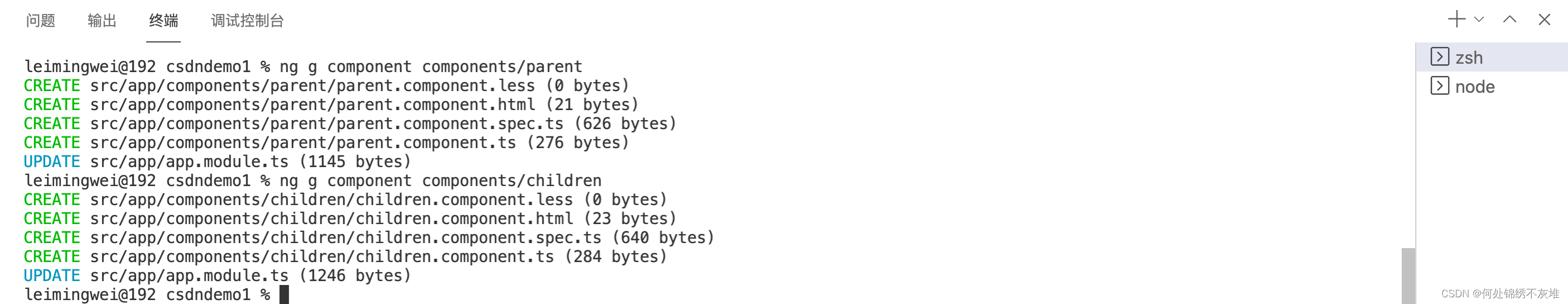
Task: Select the node terminal session label
Action: [x=1475, y=87]
